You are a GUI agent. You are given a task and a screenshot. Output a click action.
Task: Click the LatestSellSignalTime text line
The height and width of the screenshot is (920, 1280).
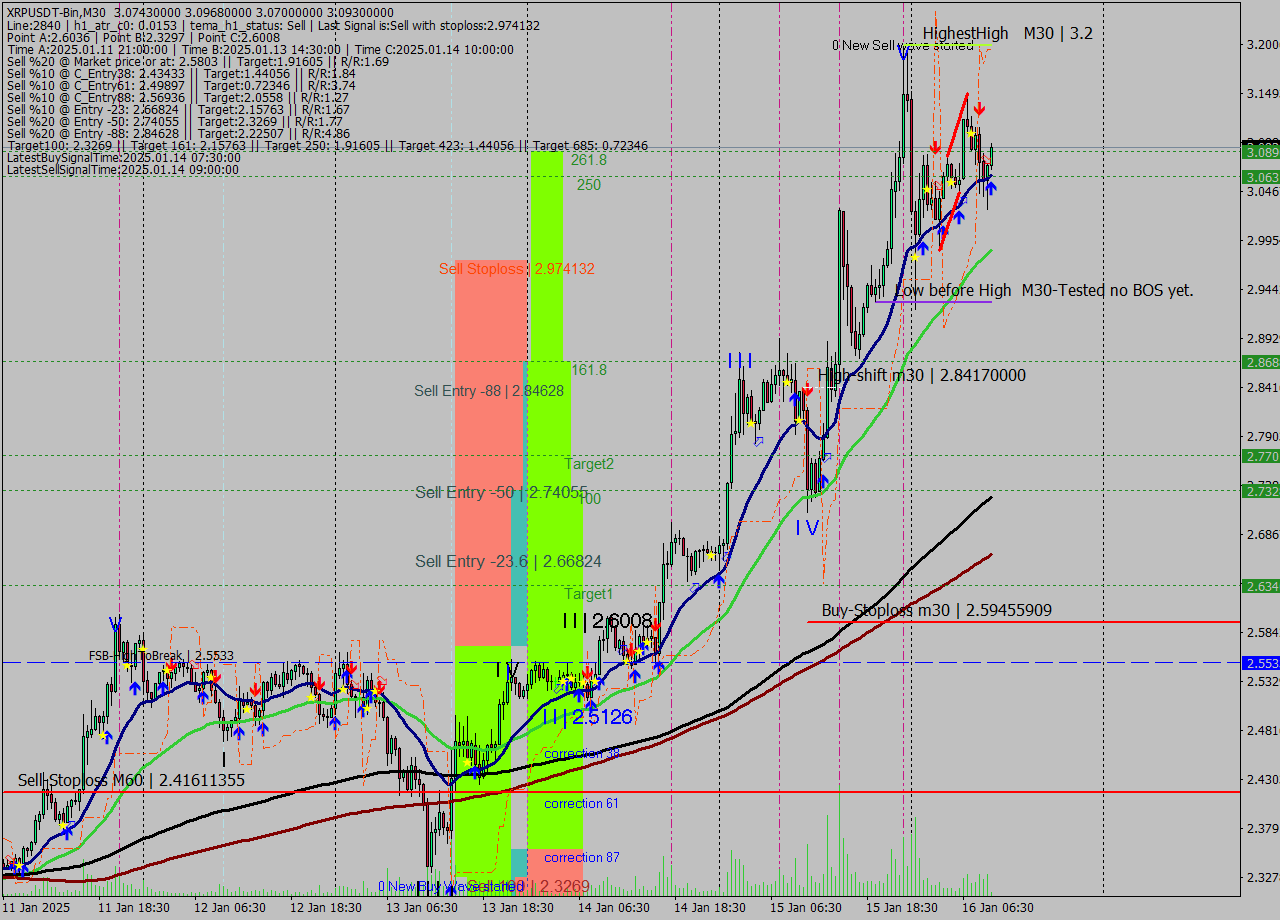[x=123, y=170]
